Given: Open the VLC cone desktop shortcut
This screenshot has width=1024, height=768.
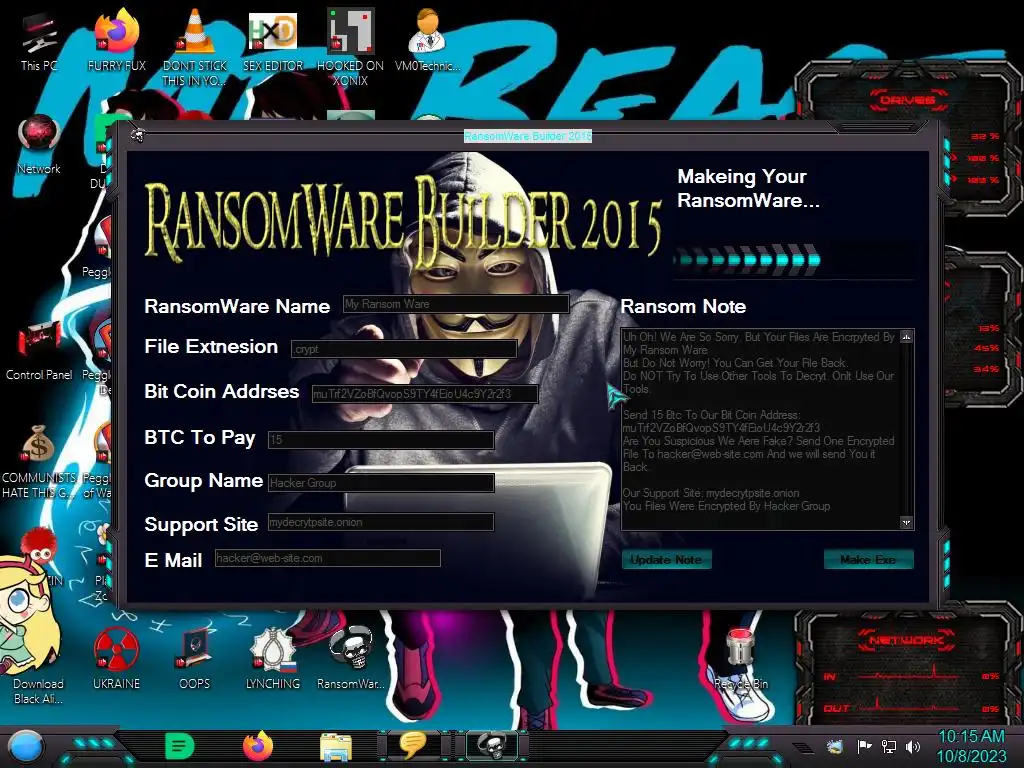Looking at the screenshot, I should pyautogui.click(x=194, y=47).
